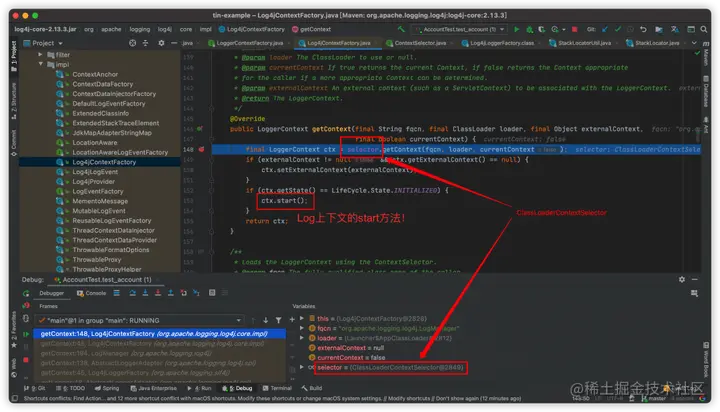Open Debug panel settings gear
Viewport: 720px width, 412px height.
click(682, 279)
